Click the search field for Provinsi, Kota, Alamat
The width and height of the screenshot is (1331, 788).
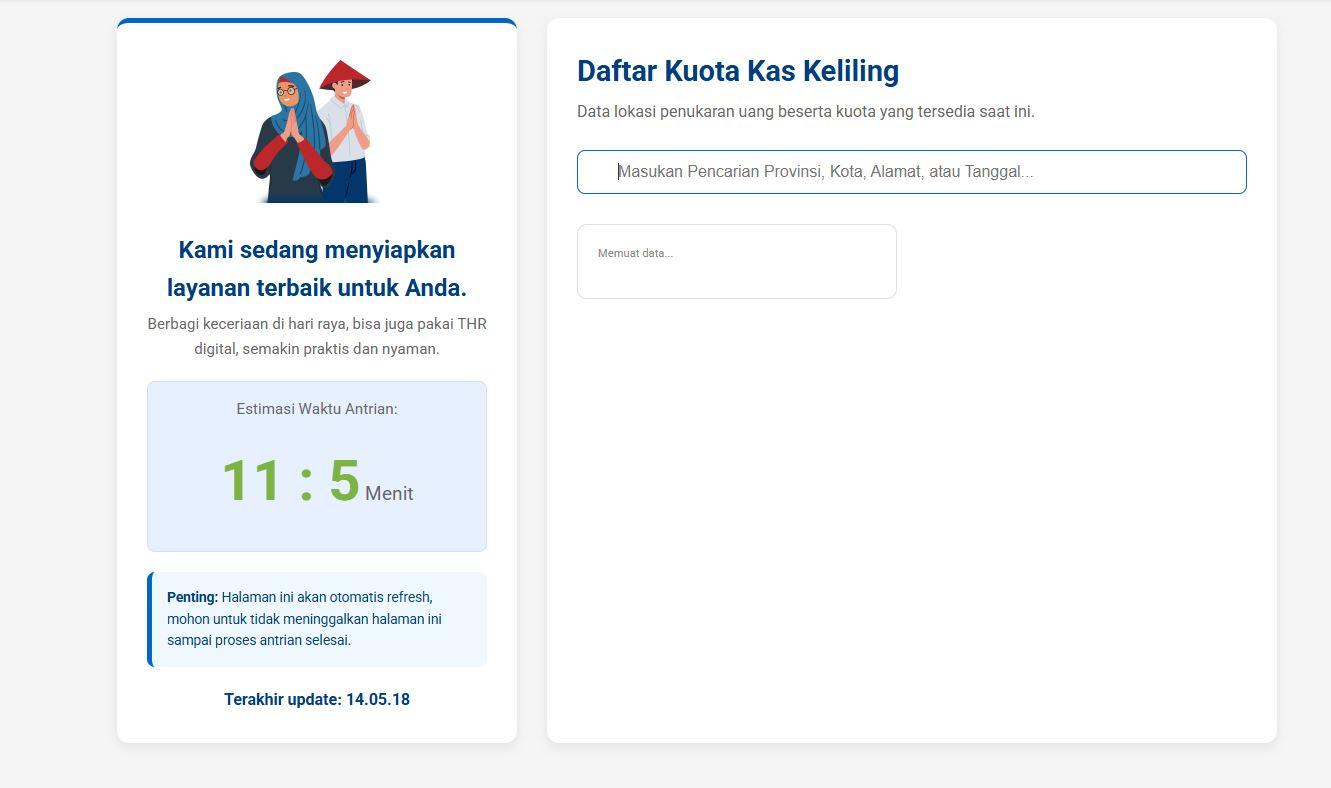911,172
